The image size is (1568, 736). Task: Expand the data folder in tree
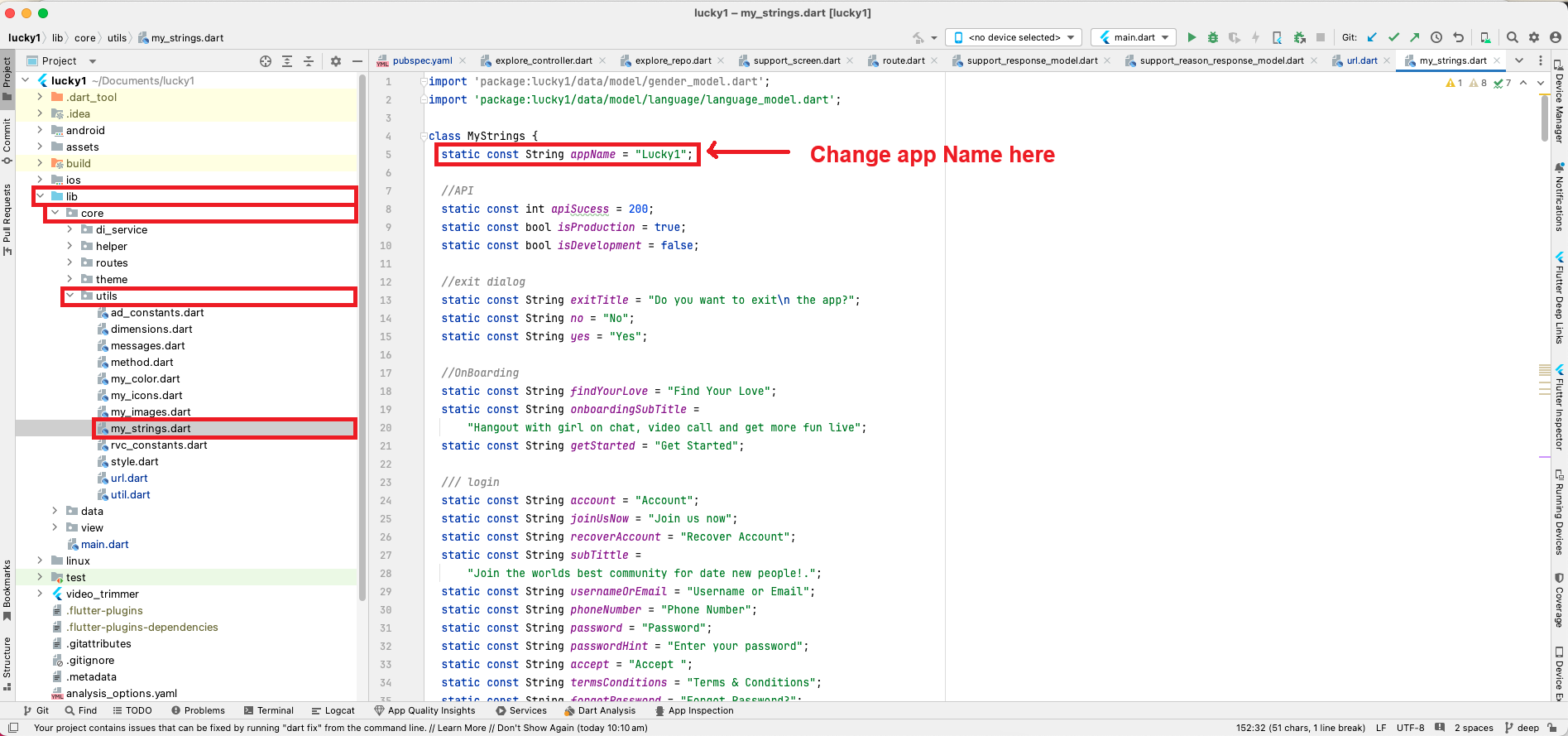(x=55, y=511)
